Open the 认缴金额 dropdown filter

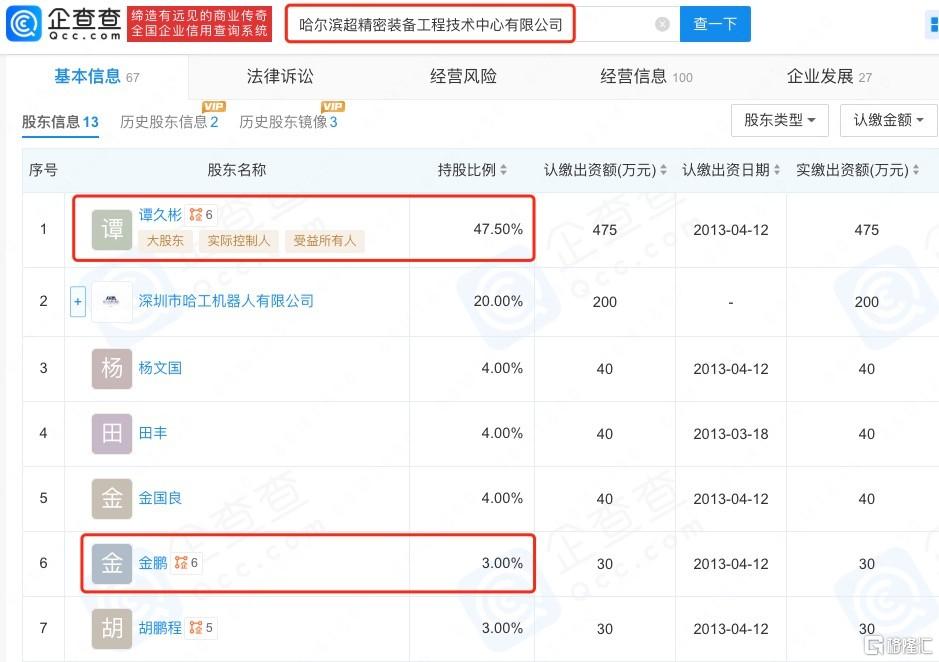click(x=888, y=120)
